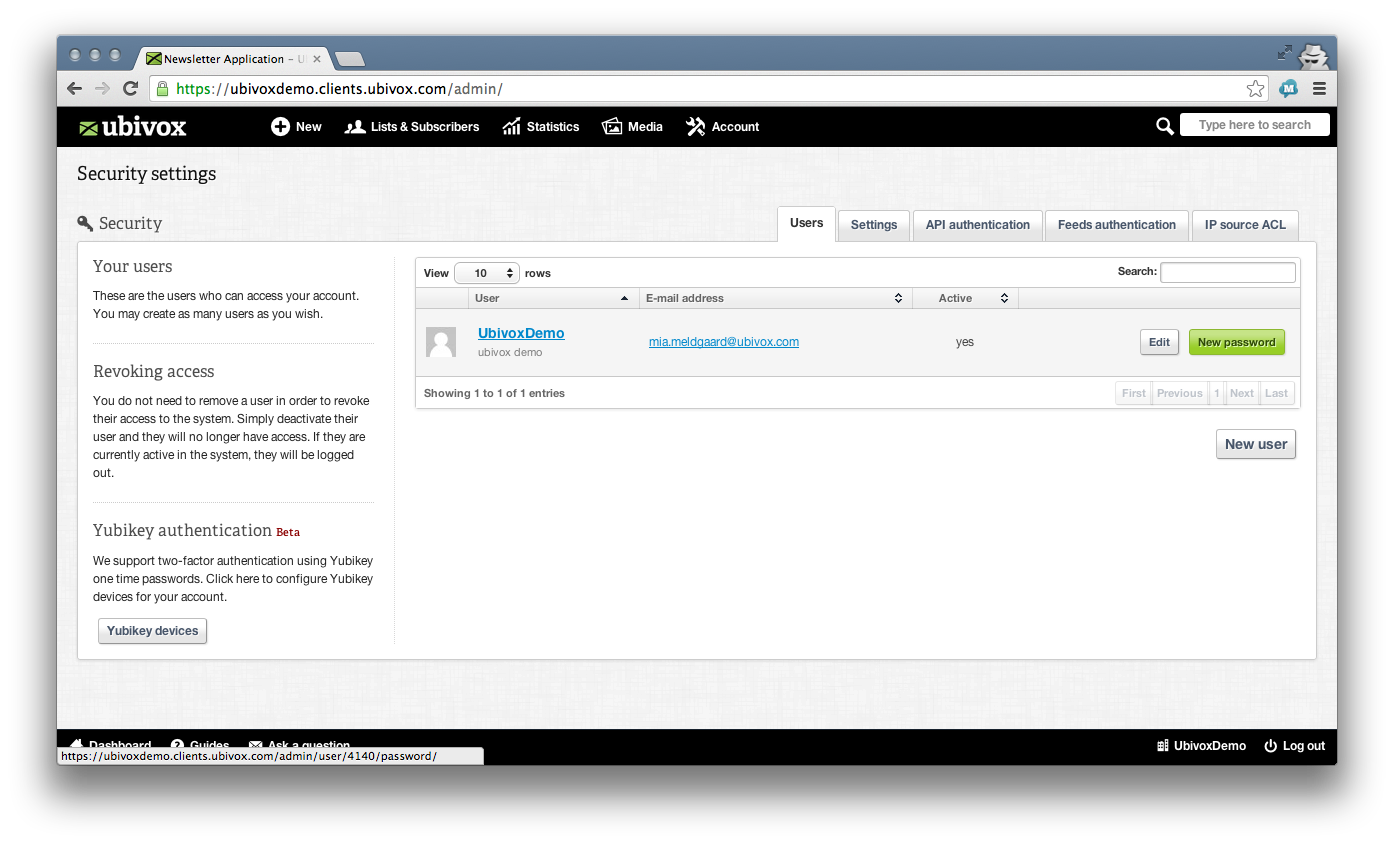Click the green padlock icon
The image size is (1394, 844).
(162, 88)
